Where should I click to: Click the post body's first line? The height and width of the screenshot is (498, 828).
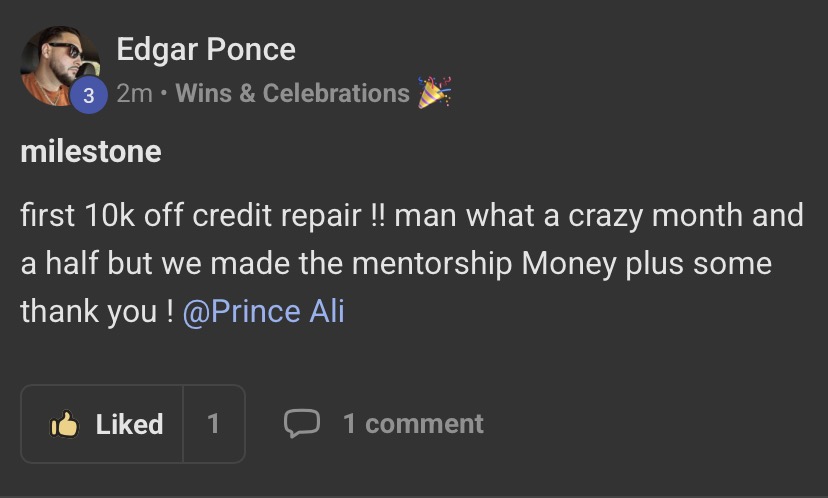click(412, 216)
